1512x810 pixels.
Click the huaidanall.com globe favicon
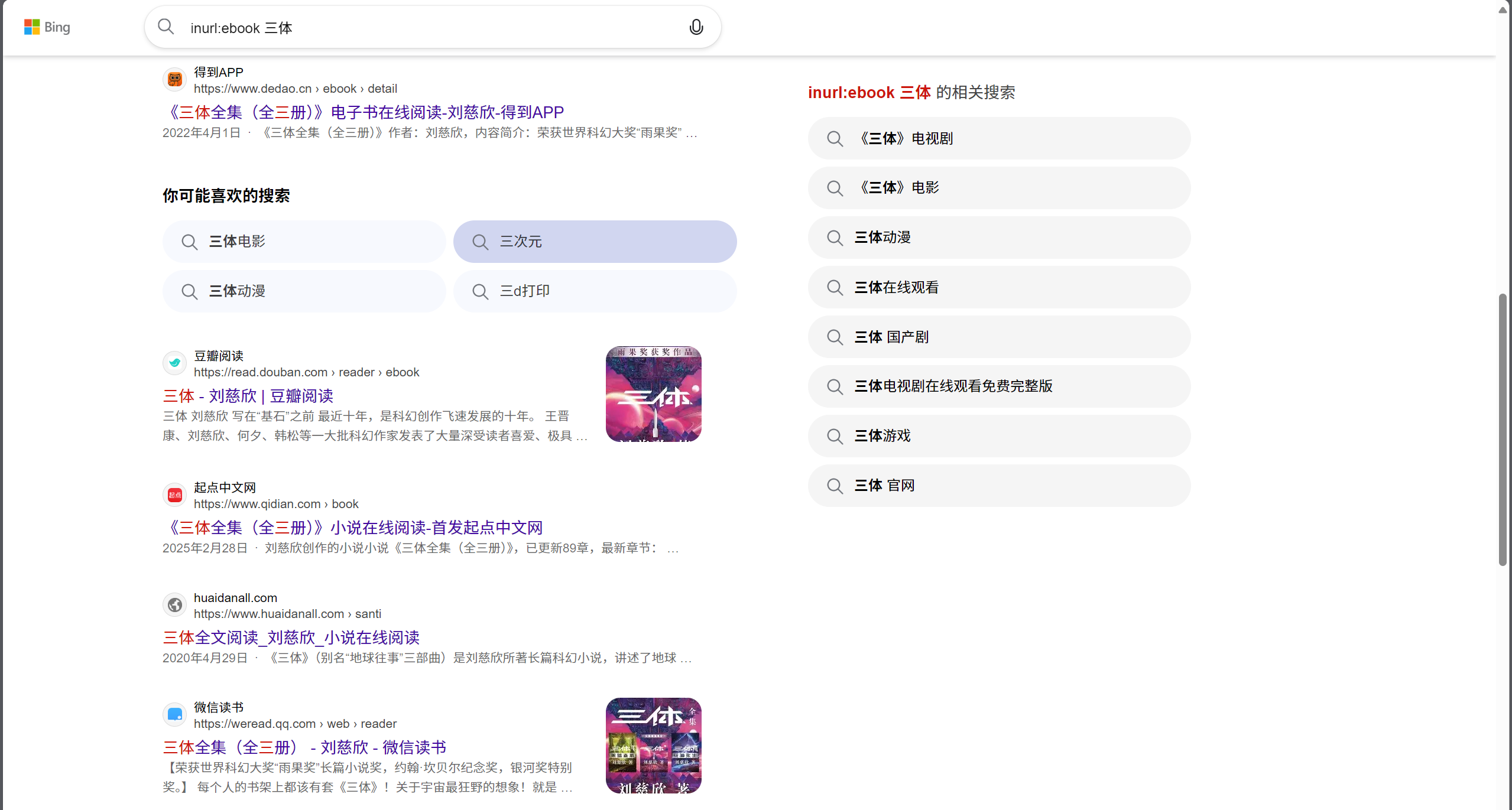coord(174,605)
